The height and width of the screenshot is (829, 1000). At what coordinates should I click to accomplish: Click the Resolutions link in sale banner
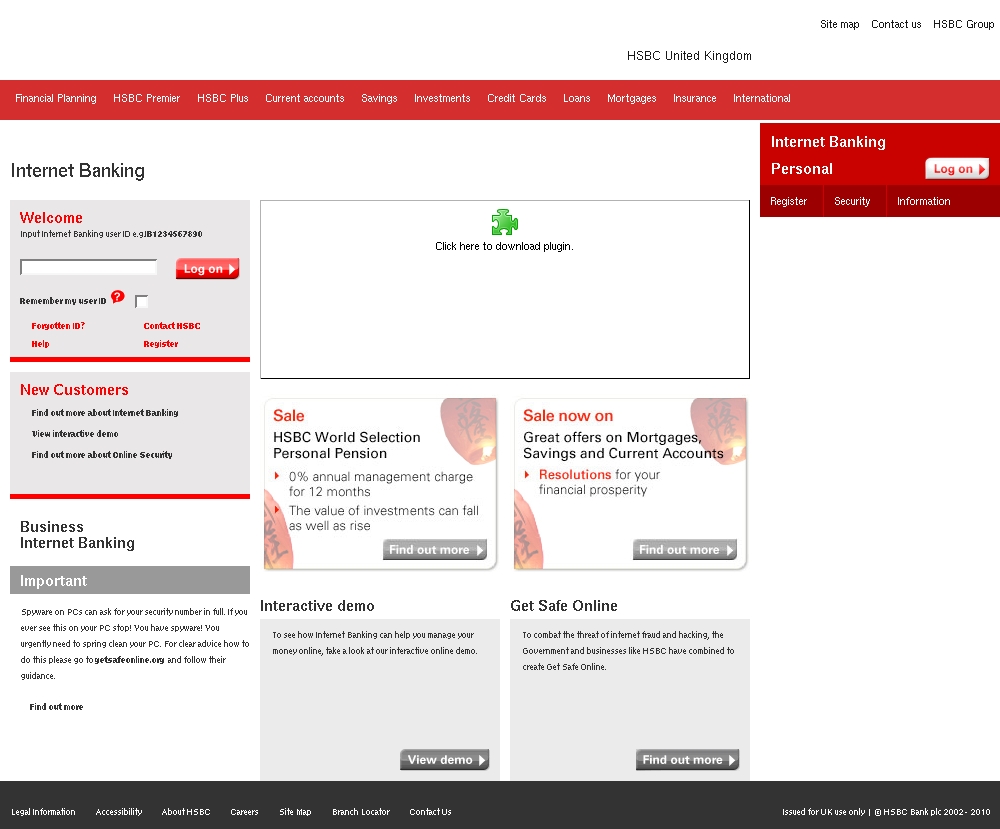point(575,474)
